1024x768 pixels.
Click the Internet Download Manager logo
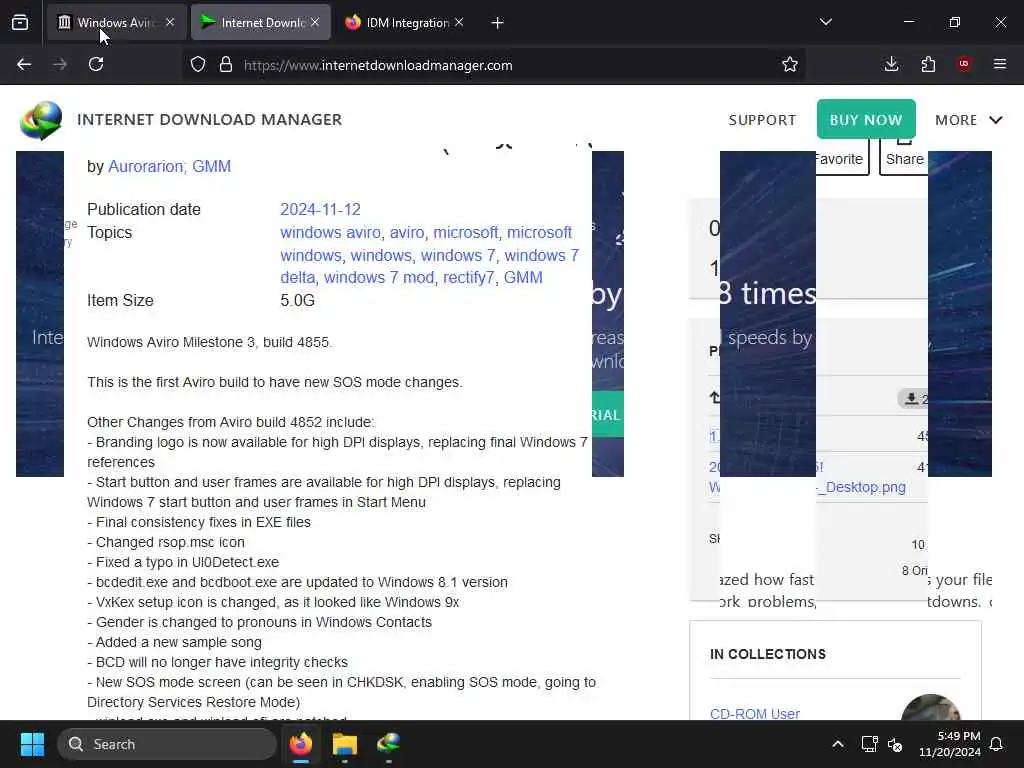(x=41, y=120)
